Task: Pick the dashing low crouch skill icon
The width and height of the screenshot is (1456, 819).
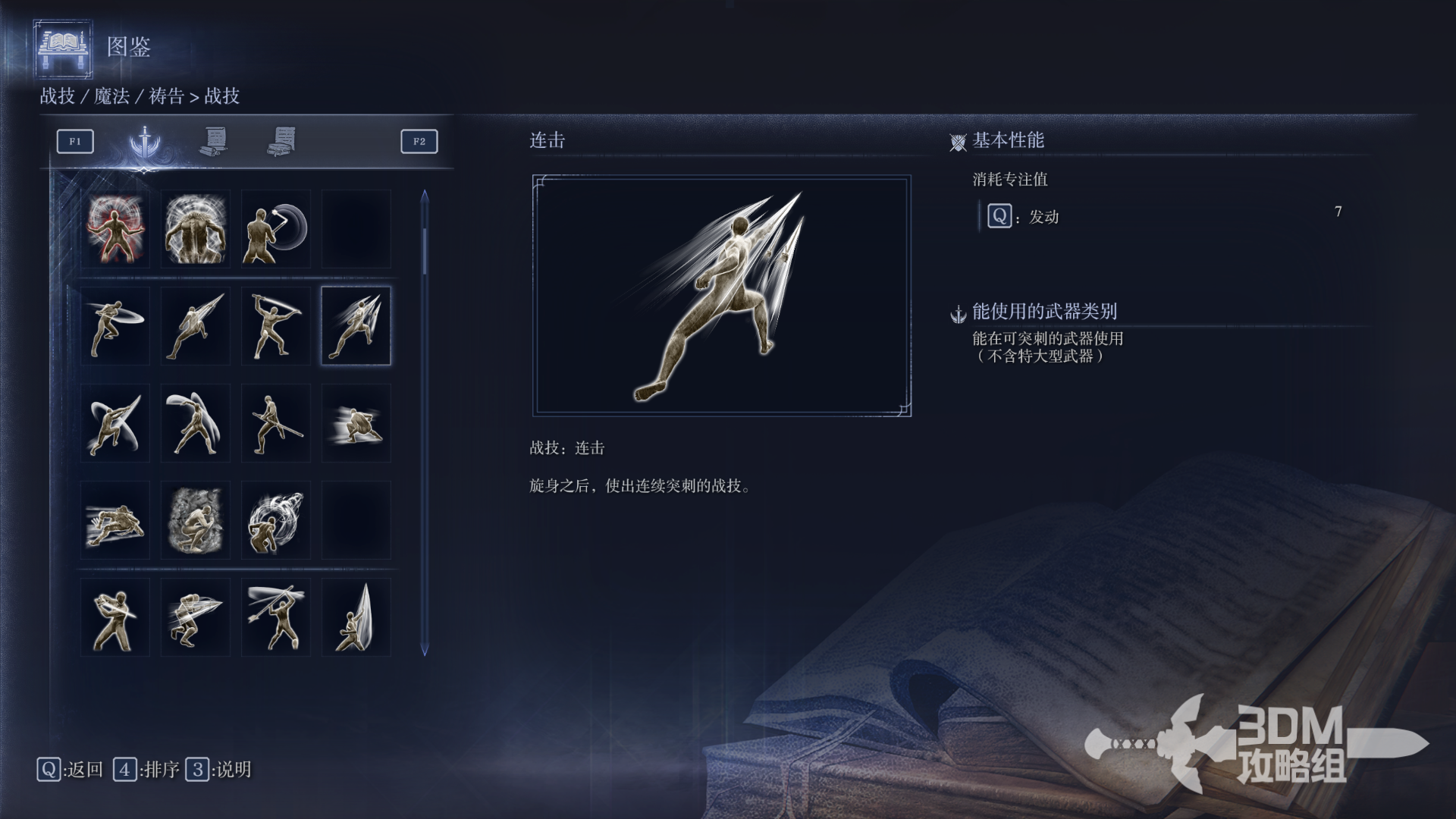Action: click(x=356, y=423)
